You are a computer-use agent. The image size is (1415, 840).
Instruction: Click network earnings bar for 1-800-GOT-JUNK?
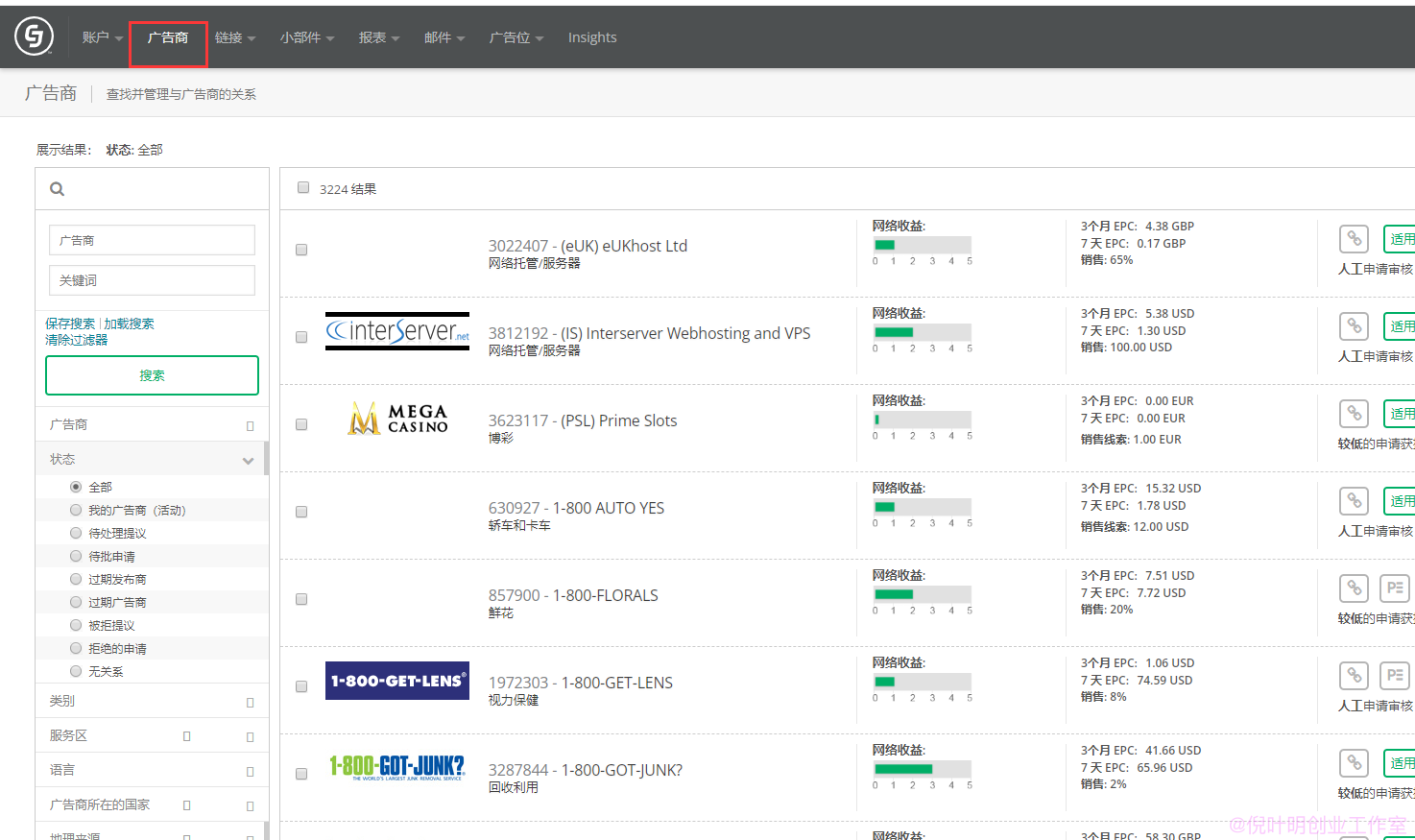coord(923,769)
